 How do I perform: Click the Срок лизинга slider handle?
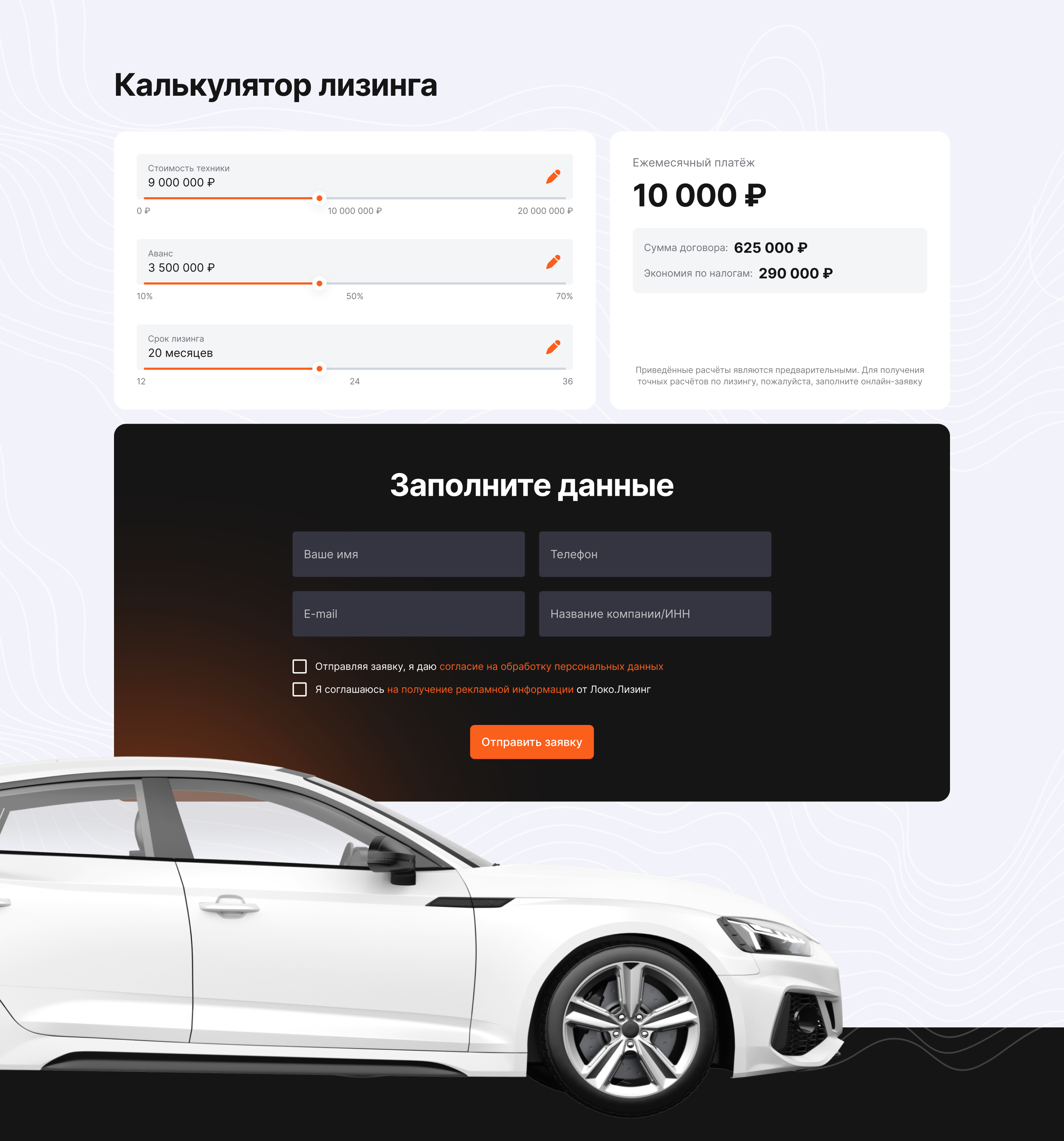[319, 369]
